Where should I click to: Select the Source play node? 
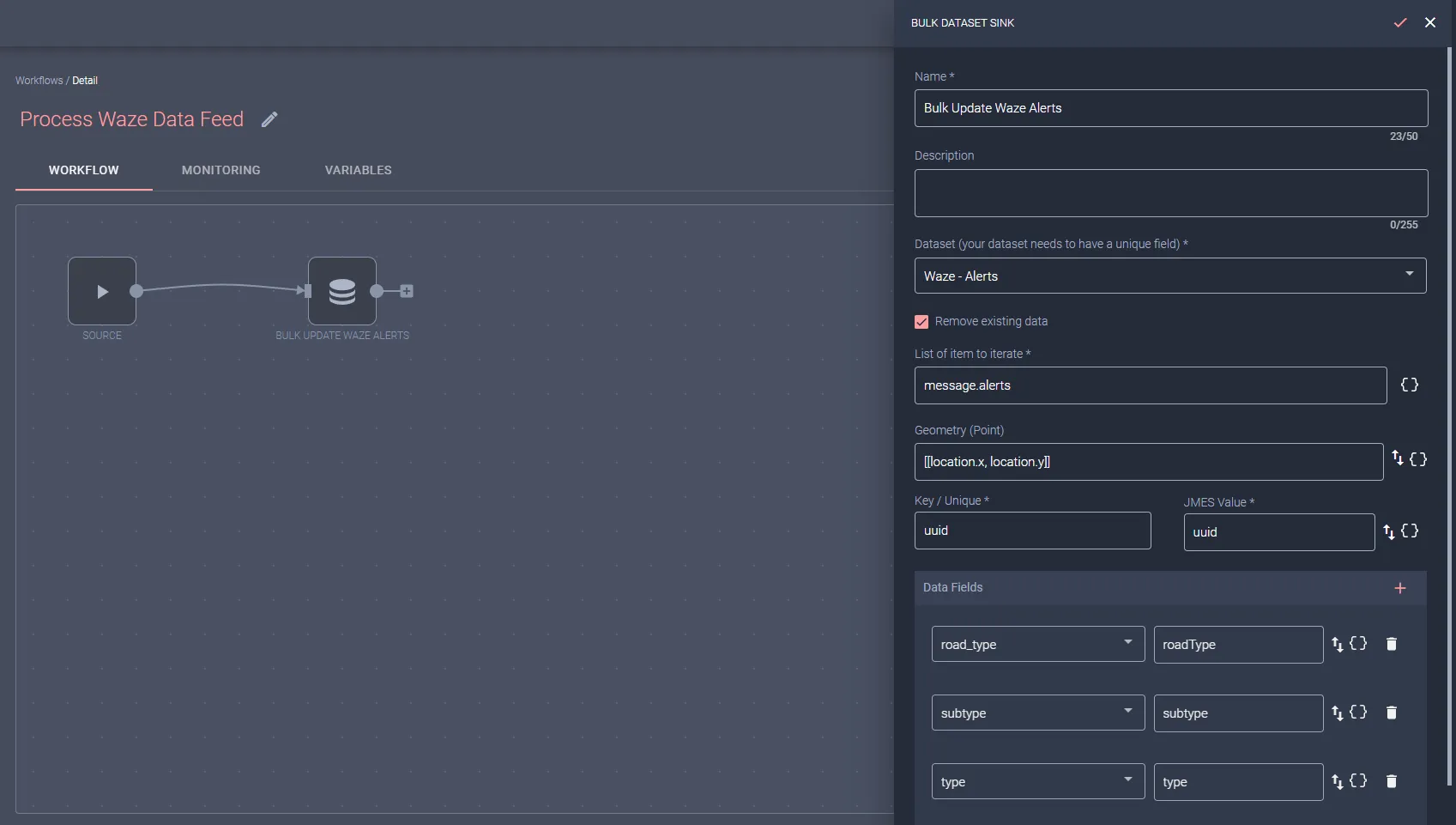pos(102,291)
